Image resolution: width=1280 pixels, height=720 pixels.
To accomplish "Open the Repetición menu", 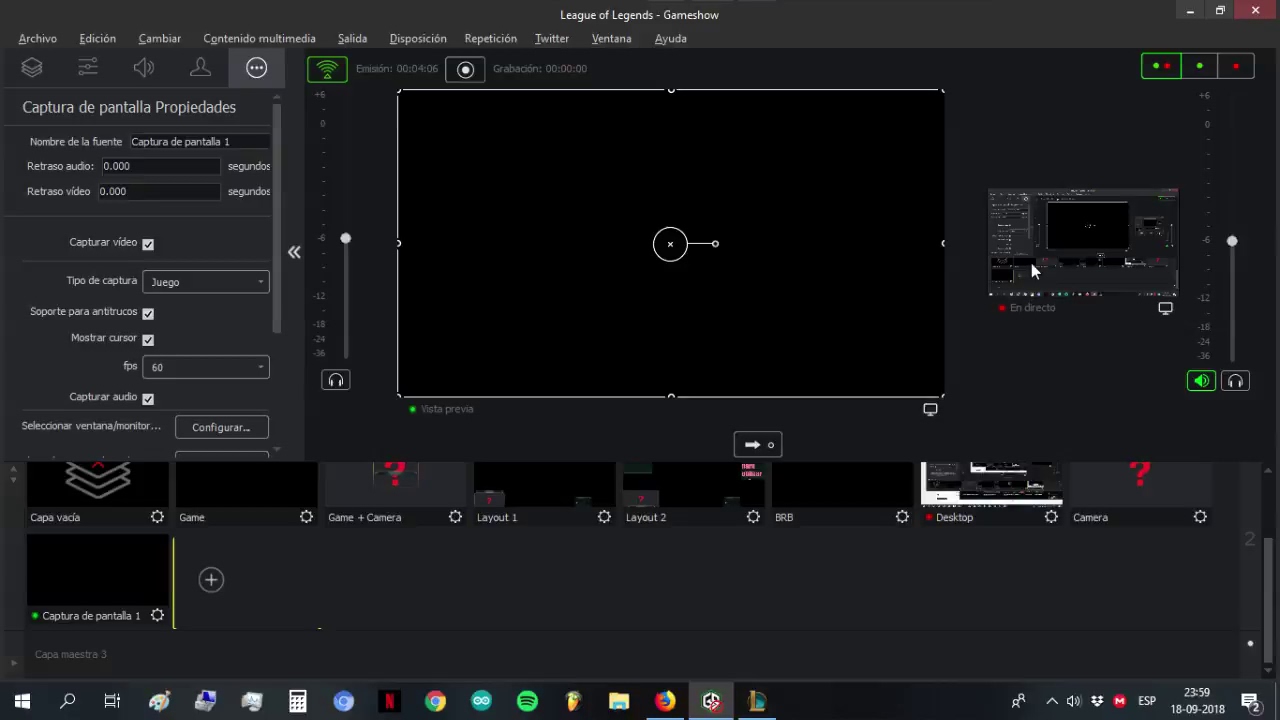I will [x=491, y=38].
